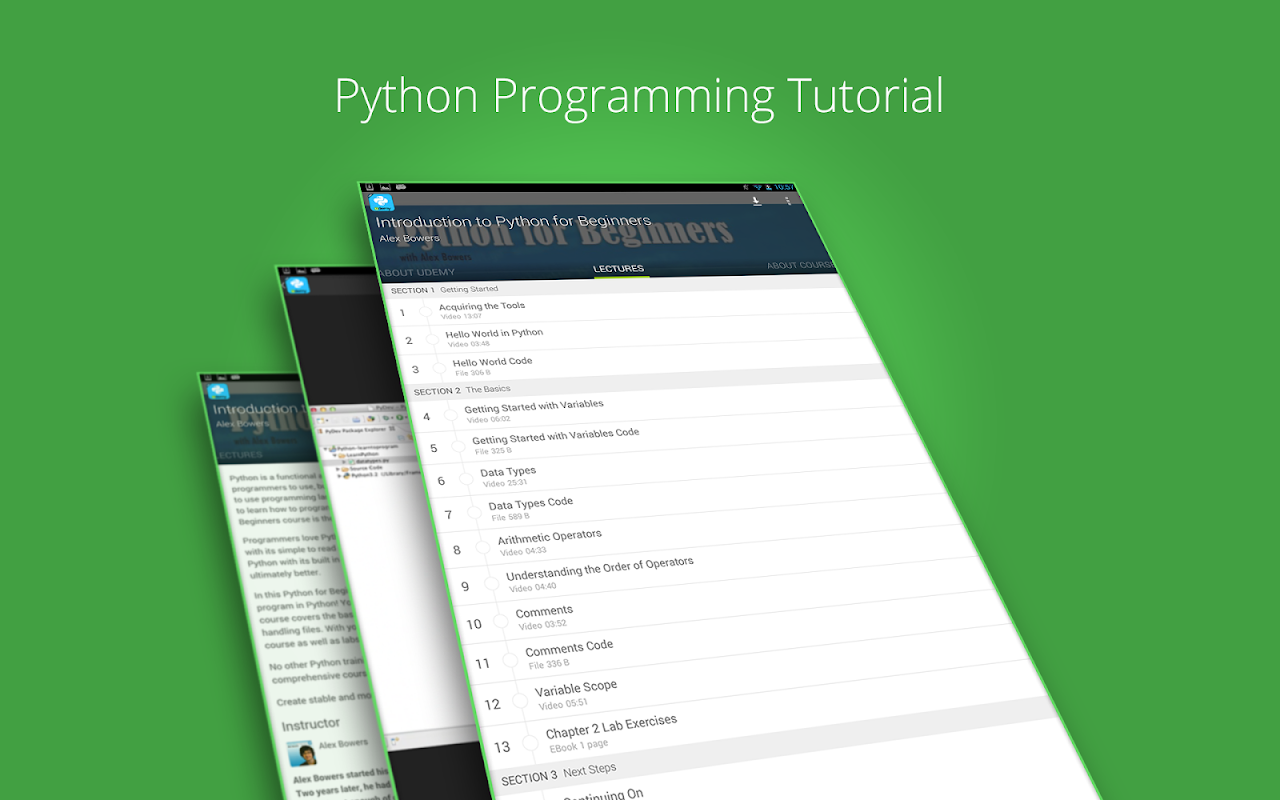Select the LECTURES tab in the left tablet
The height and width of the screenshot is (800, 1280).
(240, 455)
